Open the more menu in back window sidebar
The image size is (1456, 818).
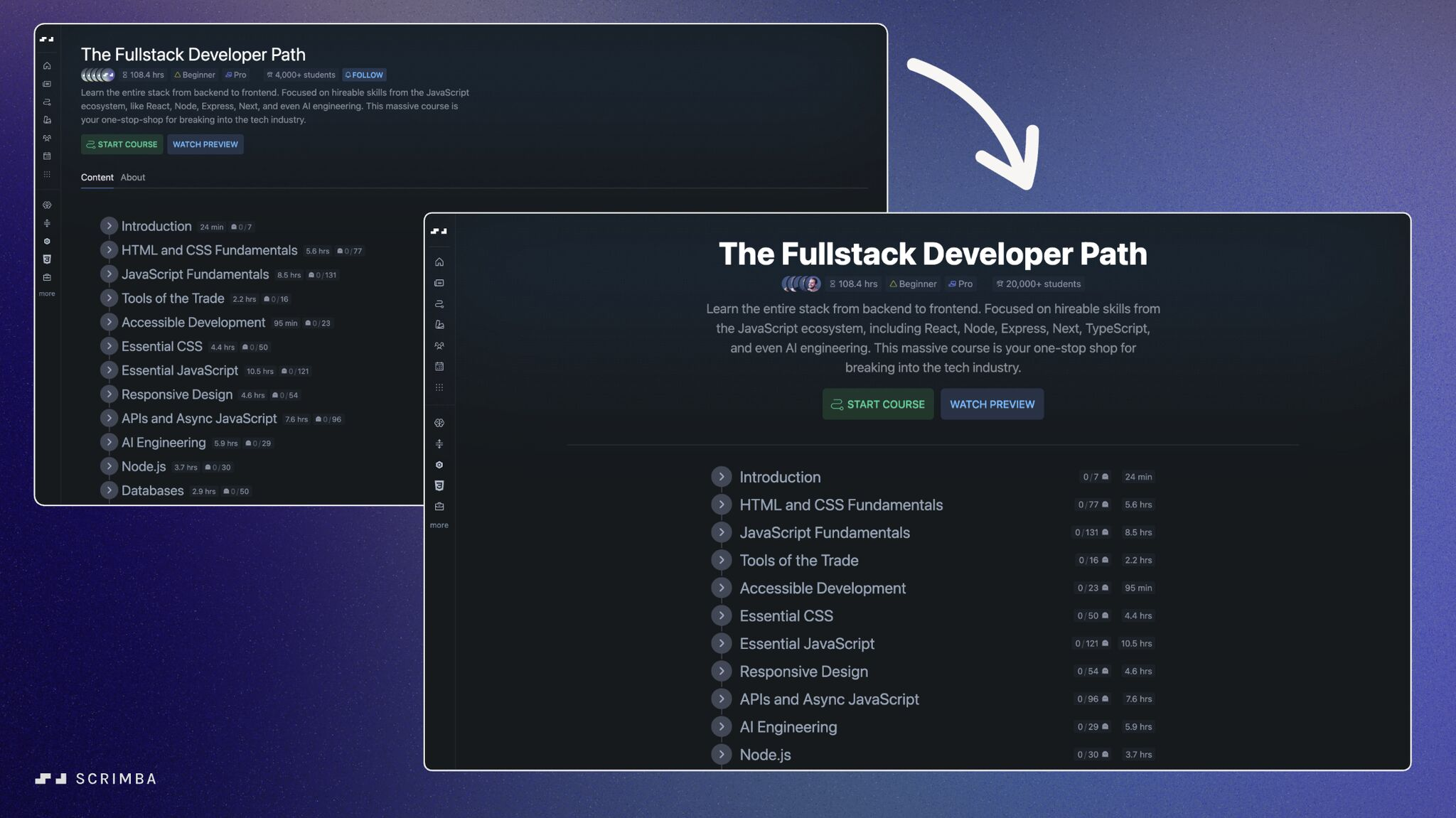pyautogui.click(x=47, y=294)
